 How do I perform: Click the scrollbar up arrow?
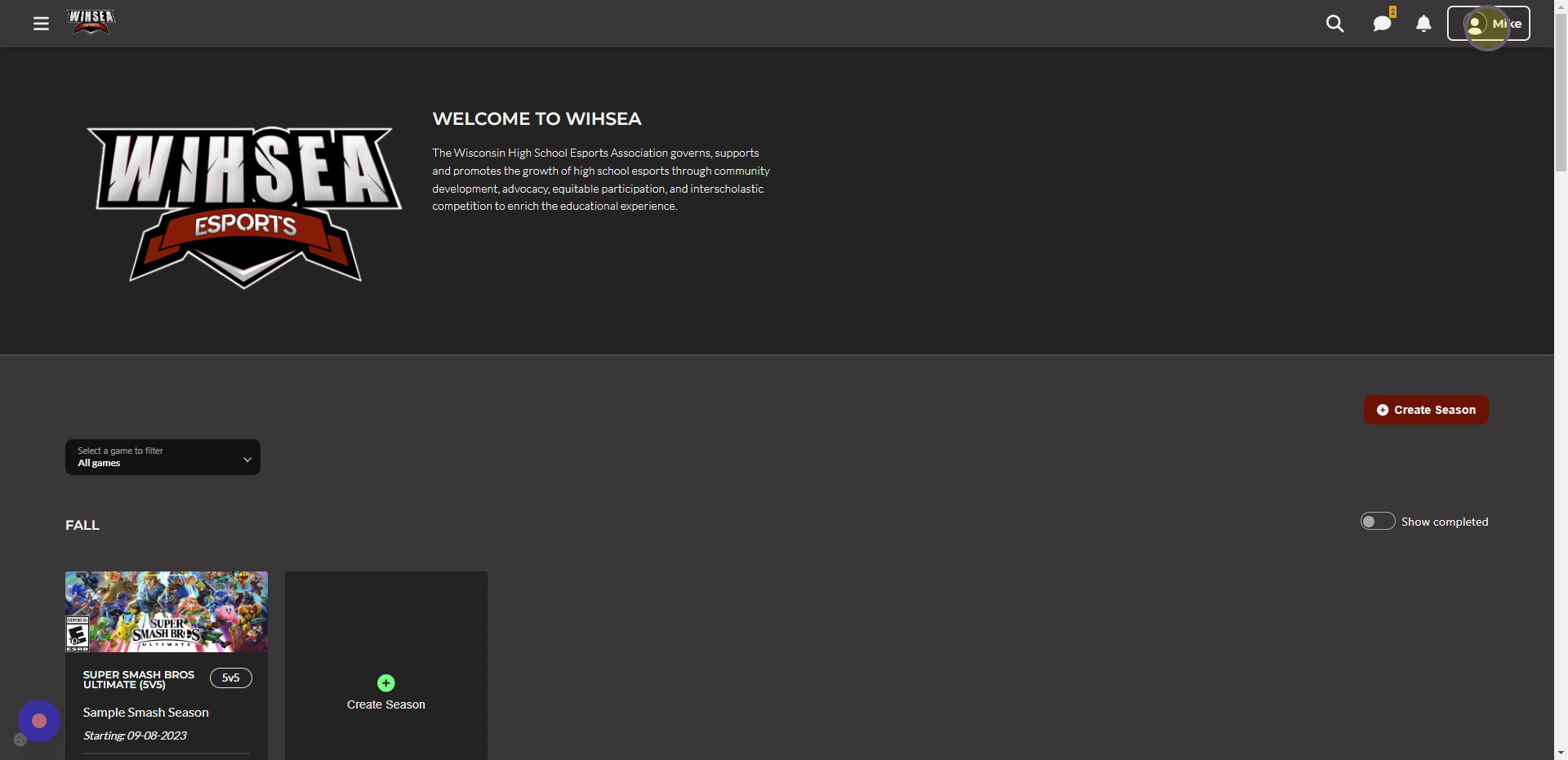click(1561, 7)
